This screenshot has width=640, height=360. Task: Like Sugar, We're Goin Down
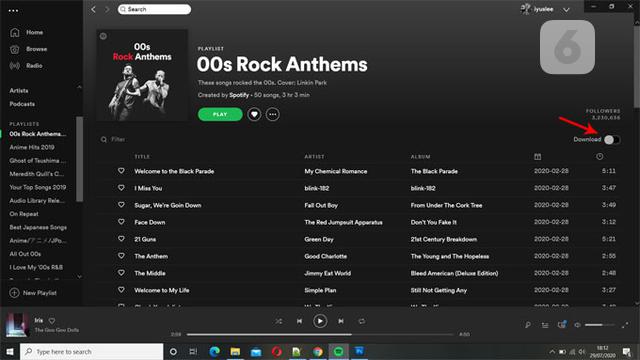pos(121,205)
